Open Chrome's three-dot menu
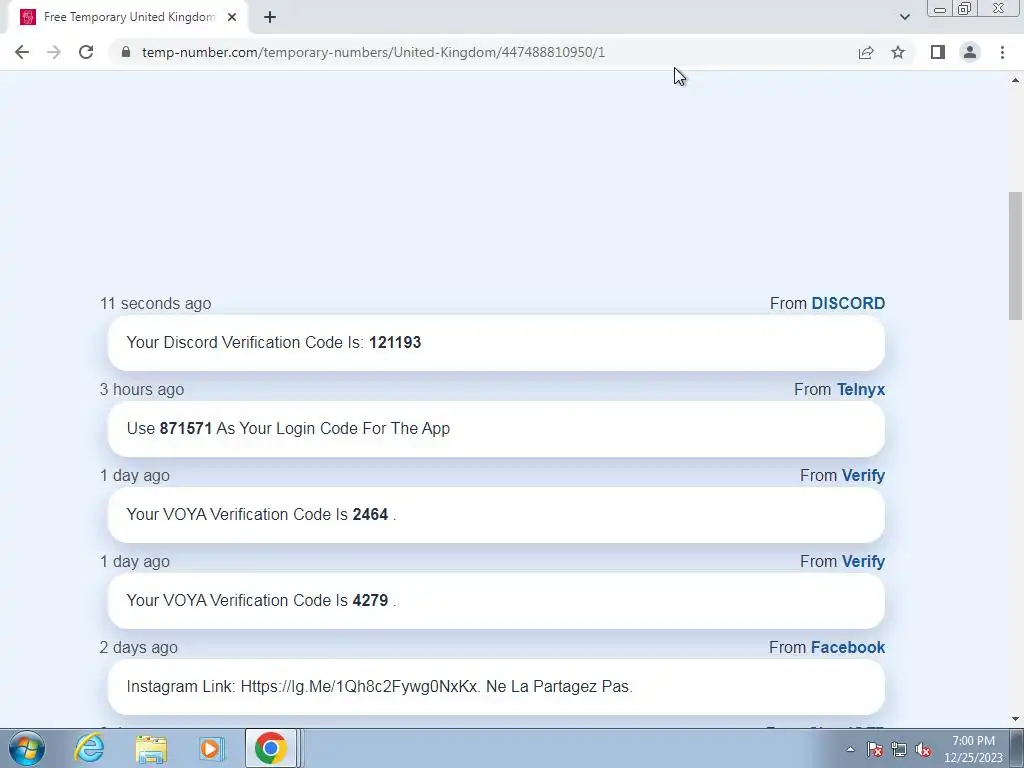 click(x=1002, y=52)
